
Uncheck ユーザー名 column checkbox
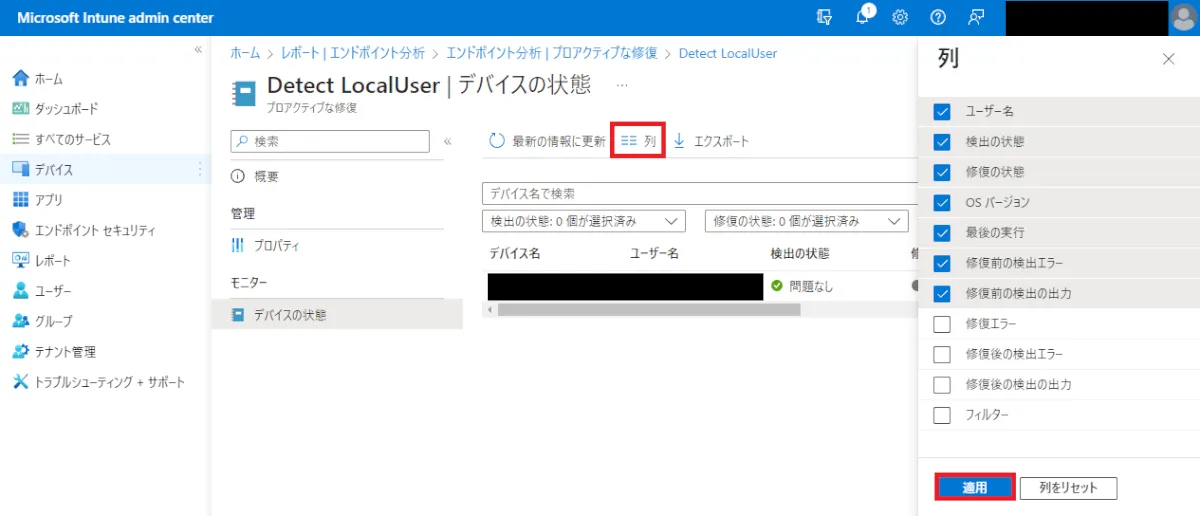941,111
